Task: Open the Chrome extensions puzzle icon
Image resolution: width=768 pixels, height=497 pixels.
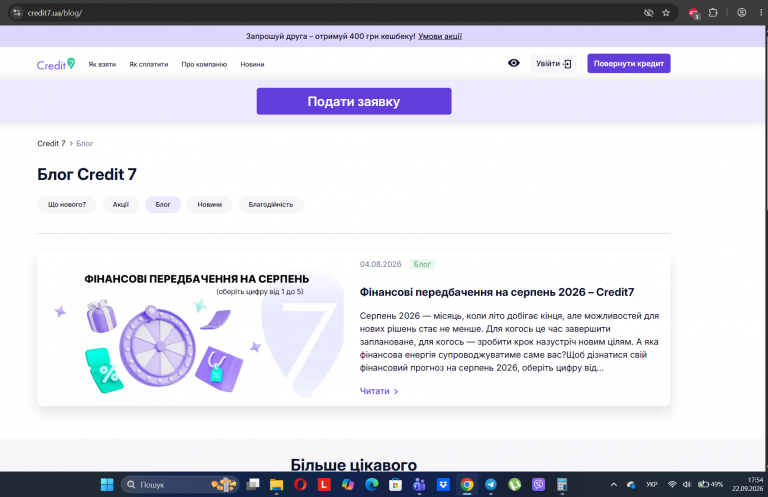Action: point(713,13)
